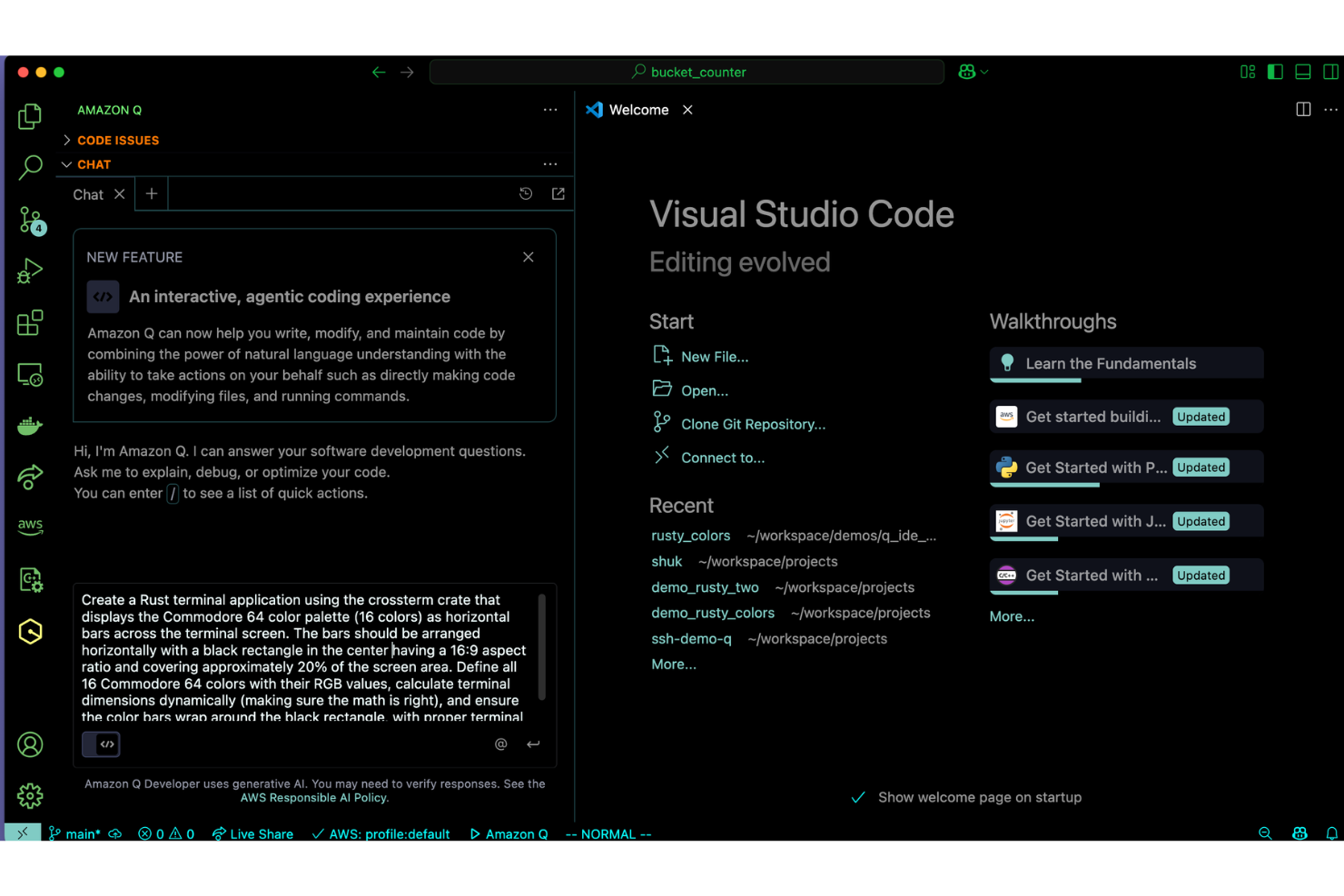Click Live Share in status bar
Image resolution: width=1344 pixels, height=896 pixels.
click(252, 833)
